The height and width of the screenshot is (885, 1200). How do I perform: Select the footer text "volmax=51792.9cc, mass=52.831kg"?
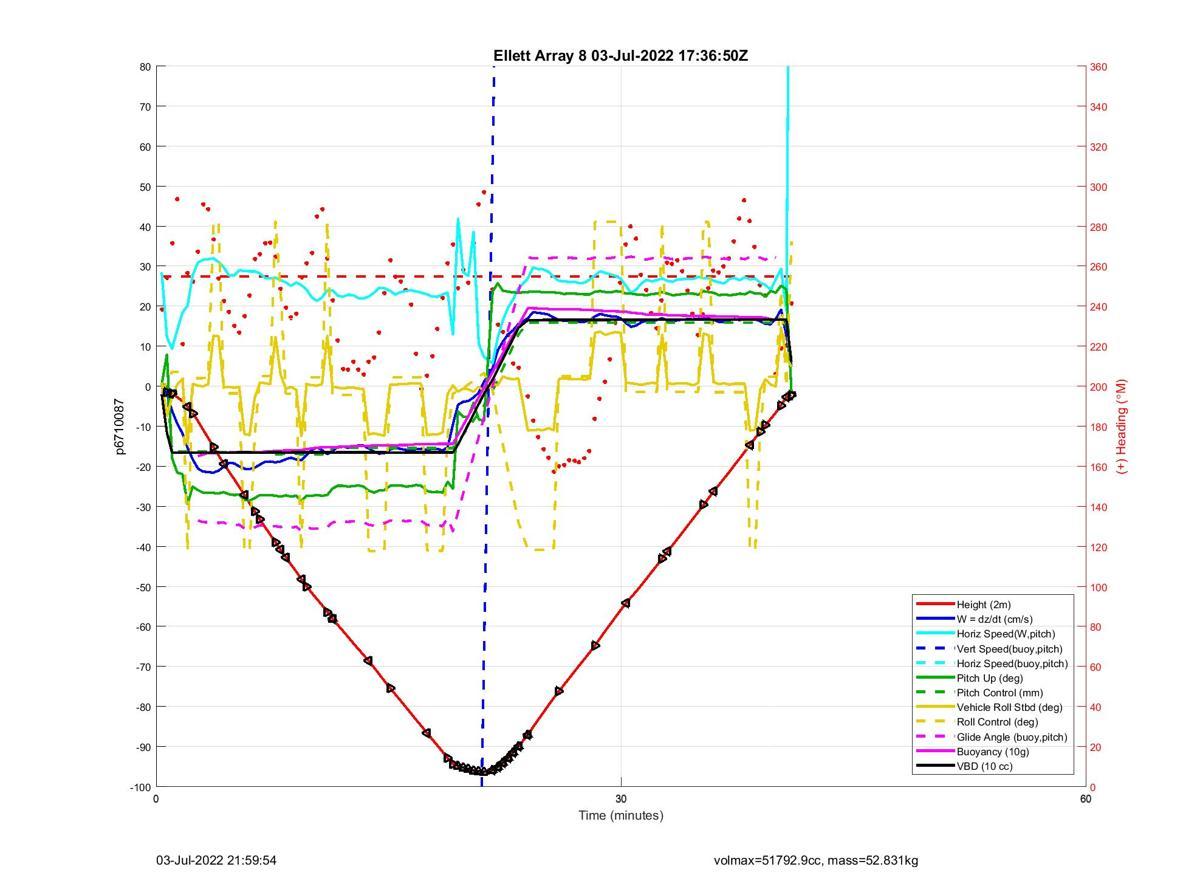[x=816, y=860]
